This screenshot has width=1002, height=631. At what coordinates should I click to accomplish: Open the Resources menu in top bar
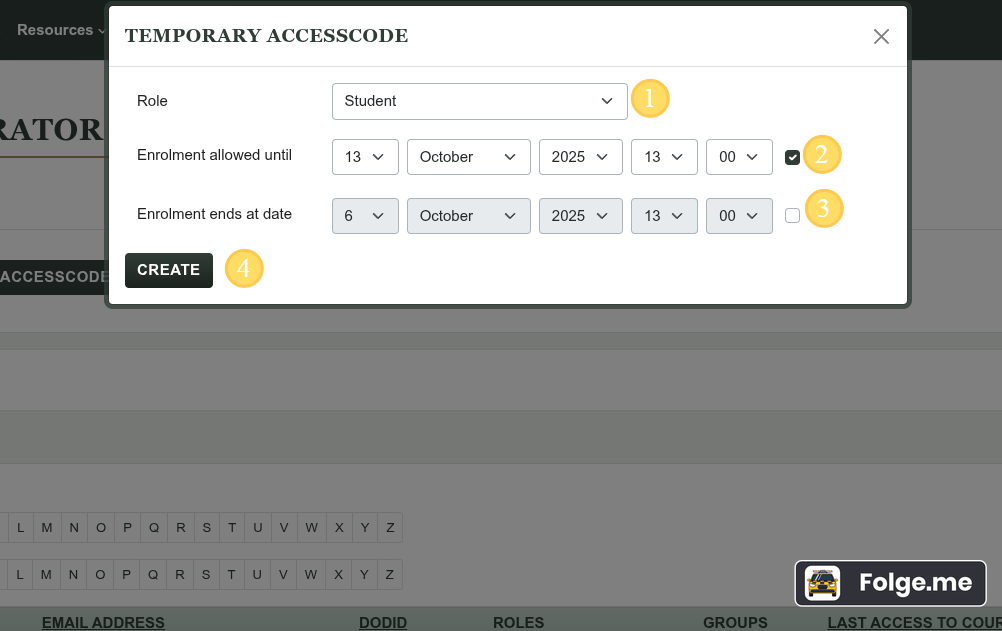(x=60, y=30)
